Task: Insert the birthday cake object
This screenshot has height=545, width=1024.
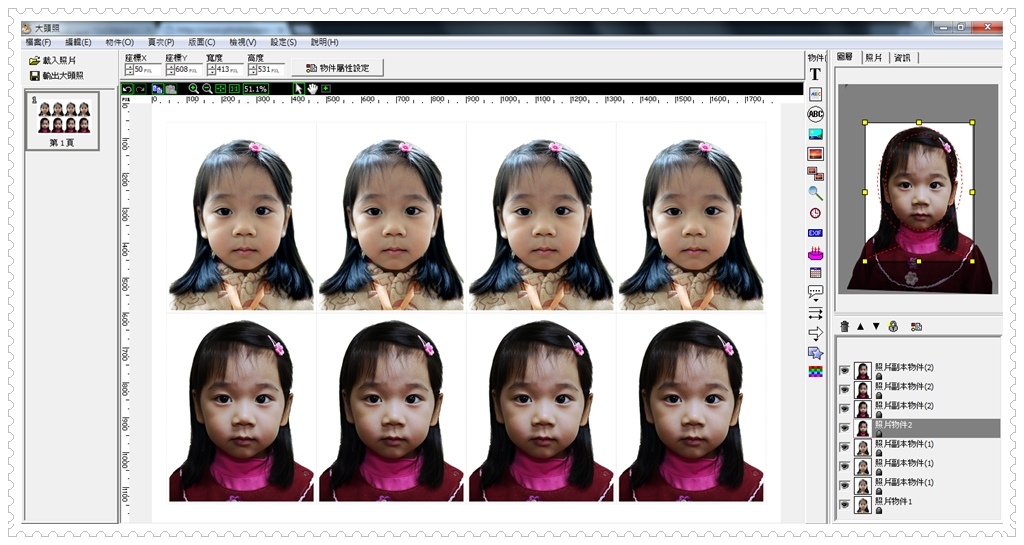Action: [x=816, y=253]
